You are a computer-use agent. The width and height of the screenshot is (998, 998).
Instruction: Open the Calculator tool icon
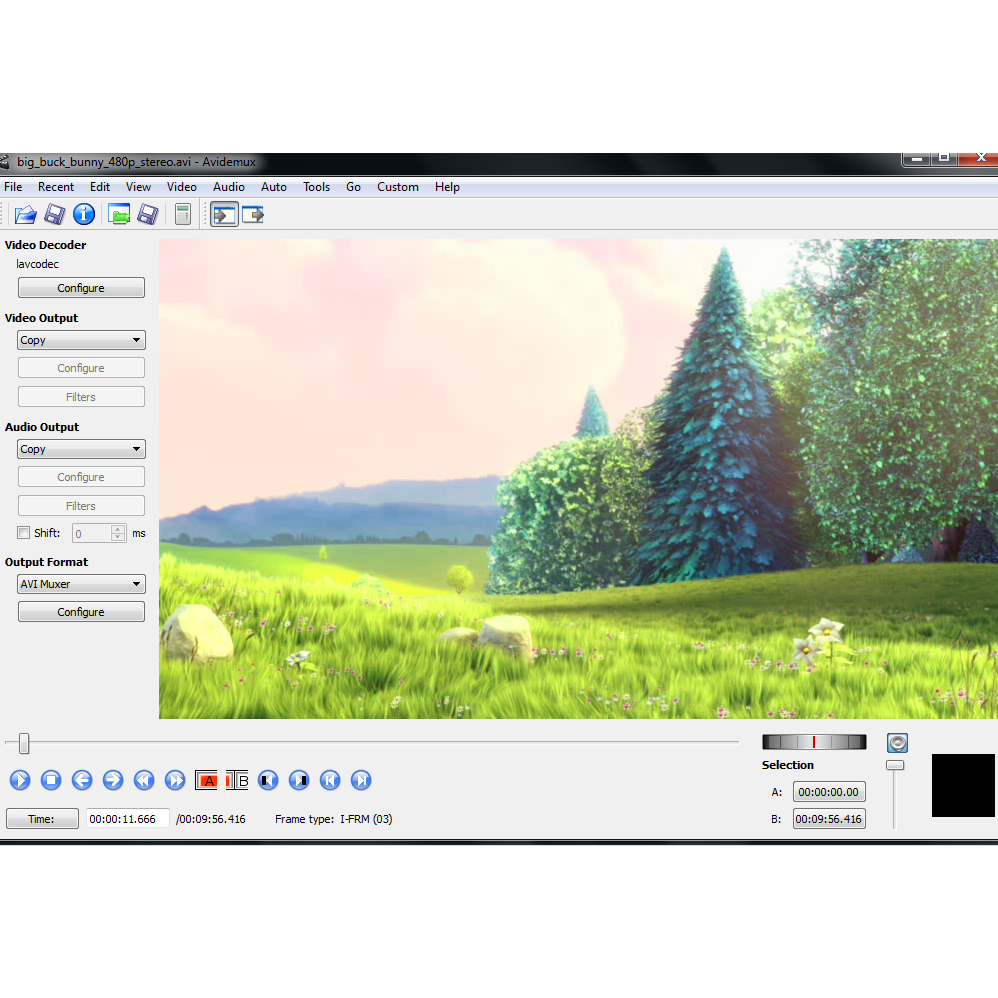click(x=182, y=214)
